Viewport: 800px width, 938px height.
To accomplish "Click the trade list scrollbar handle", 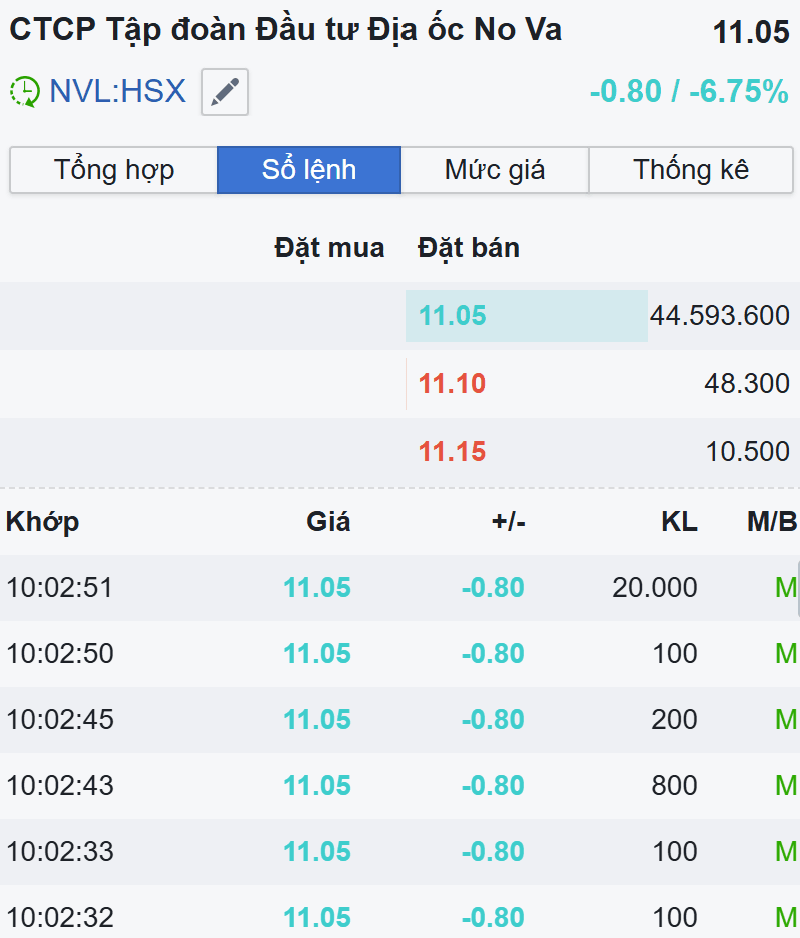I will pyautogui.click(x=798, y=589).
